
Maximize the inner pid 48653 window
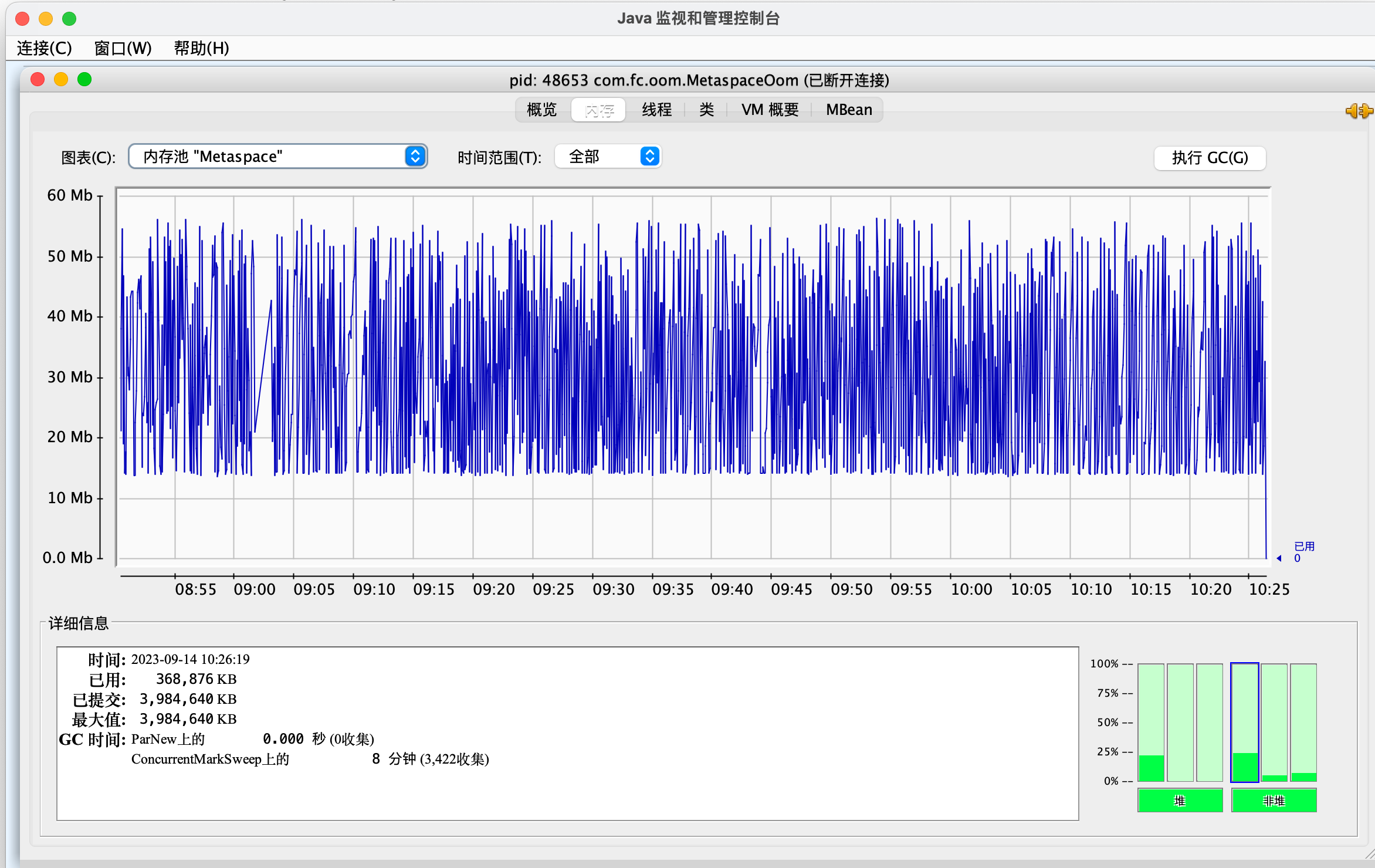(x=84, y=79)
